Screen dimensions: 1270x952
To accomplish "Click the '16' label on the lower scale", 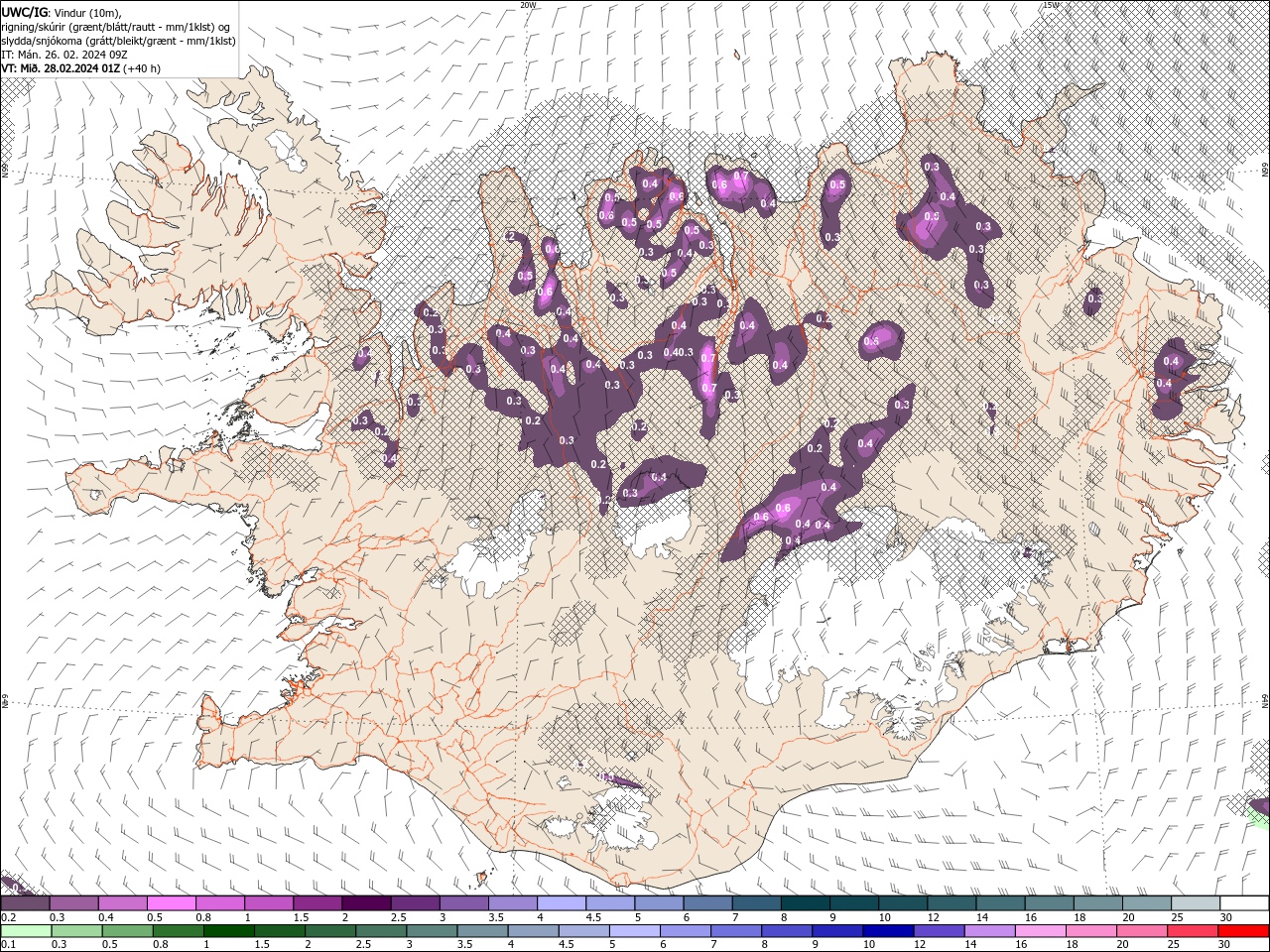I will 1023,944.
